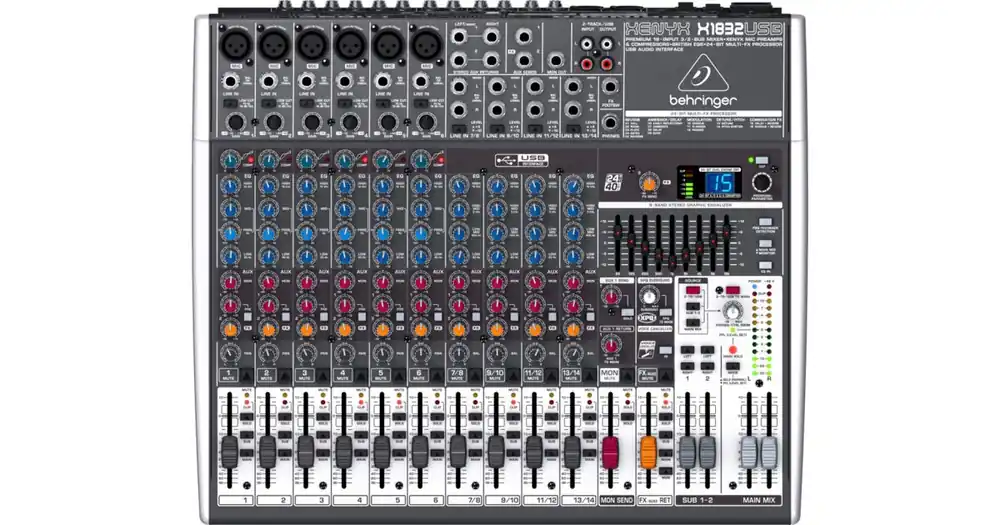Click the blue FX preset number display
The image size is (1000, 525).
722,182
